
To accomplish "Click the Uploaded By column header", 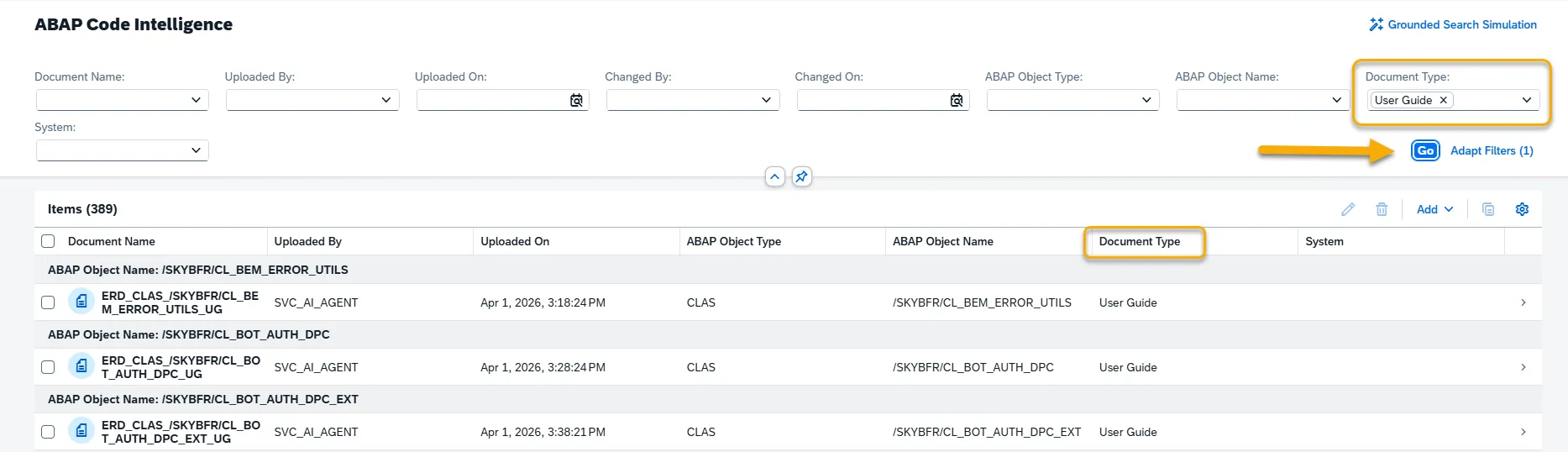I will tap(307, 241).
